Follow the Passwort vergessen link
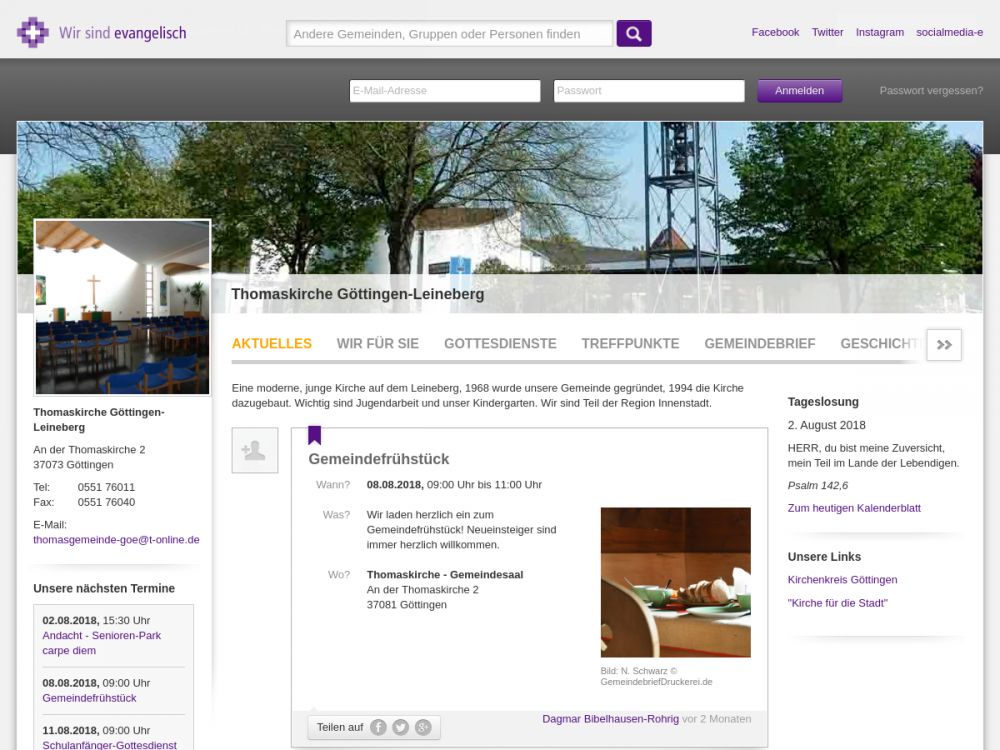1000x750 pixels. (x=931, y=91)
